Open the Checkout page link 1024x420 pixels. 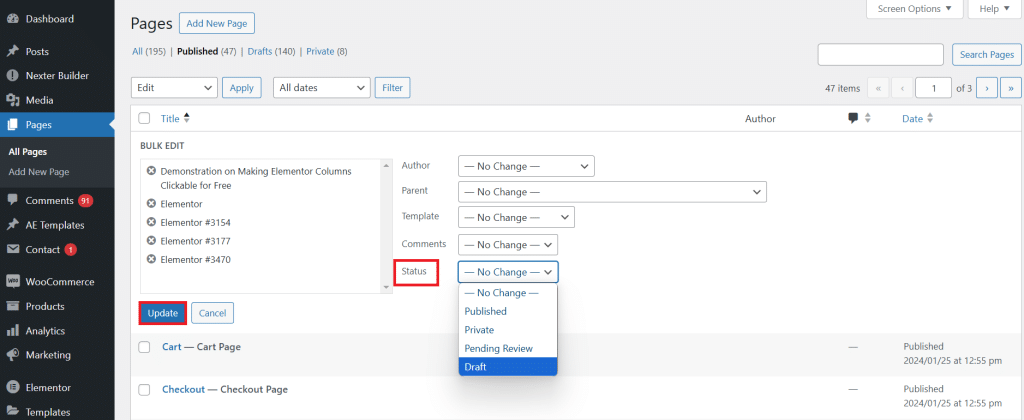[x=184, y=389]
